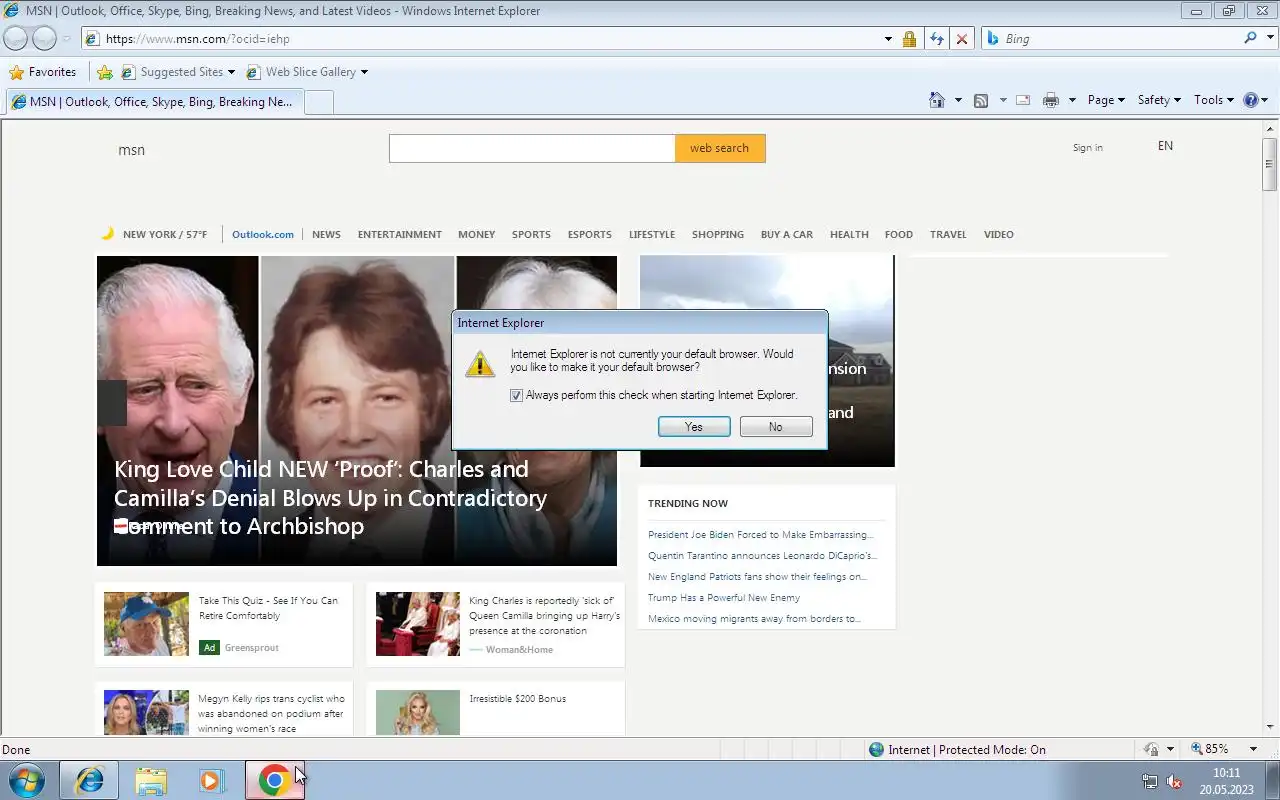This screenshot has width=1280, height=800.
Task: Expand the Print options dropdown arrow
Action: [1072, 100]
